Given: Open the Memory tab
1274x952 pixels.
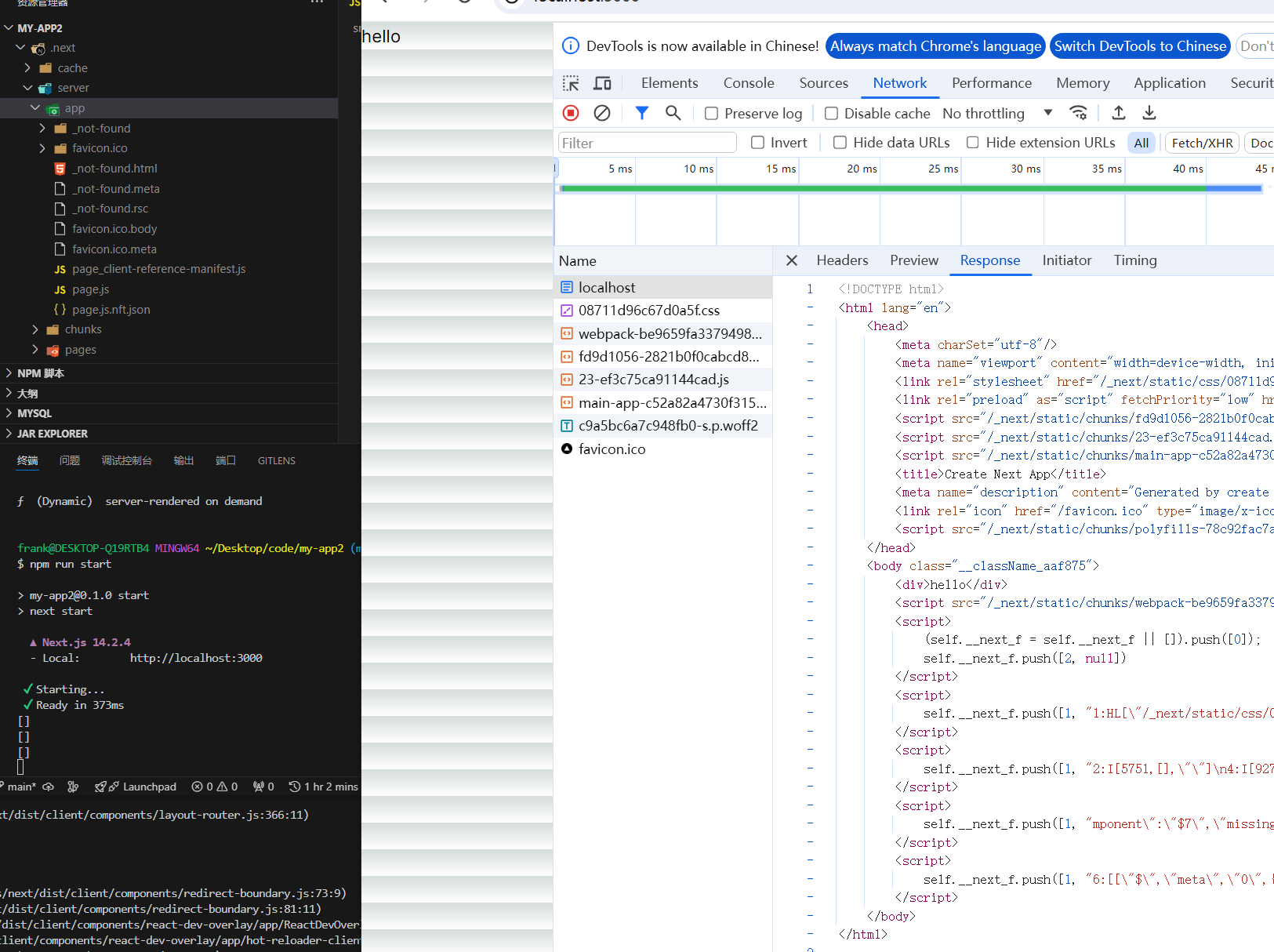Looking at the screenshot, I should tap(1083, 83).
